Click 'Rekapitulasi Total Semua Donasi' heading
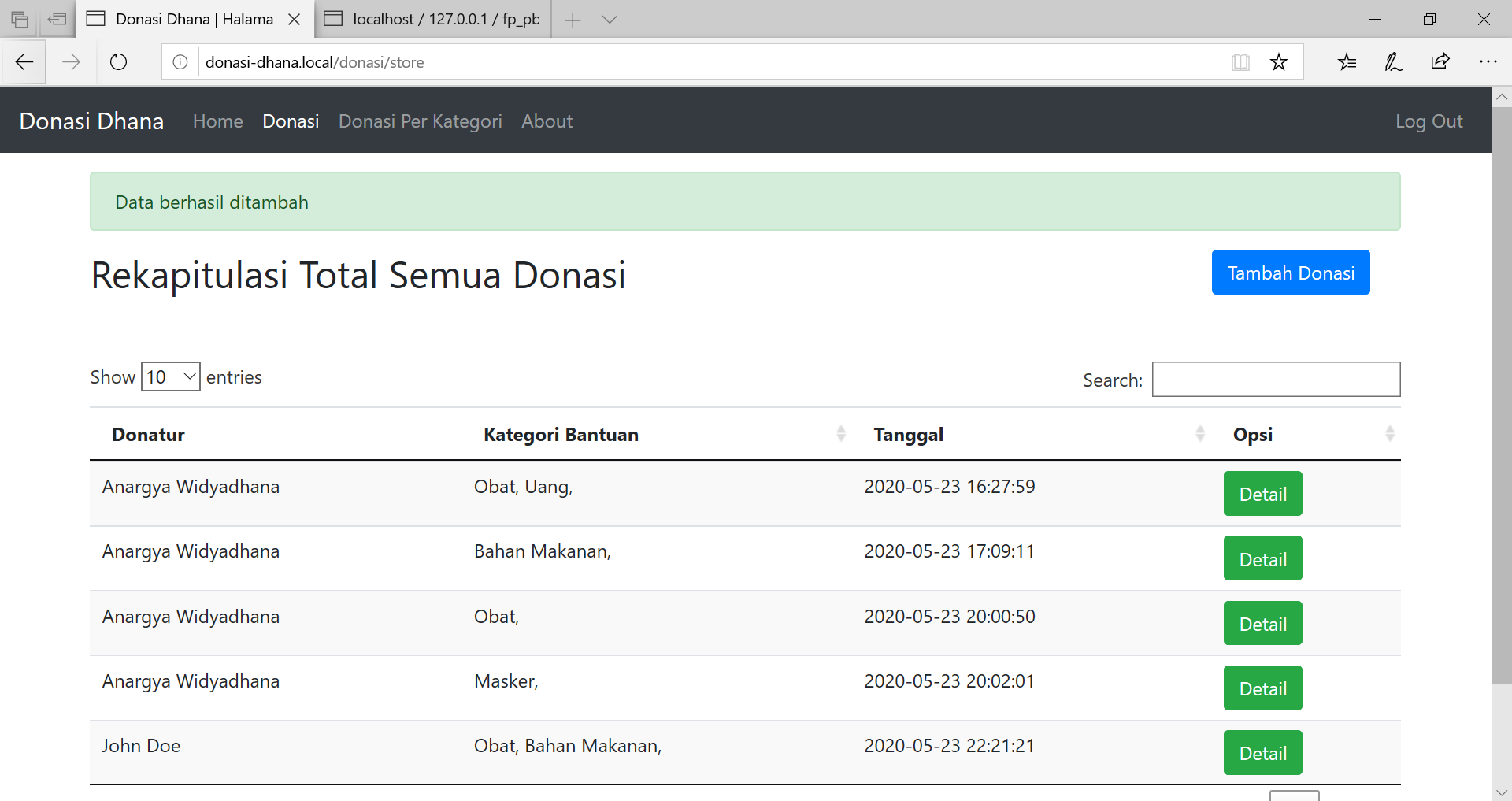The height and width of the screenshot is (801, 1512). click(x=358, y=275)
